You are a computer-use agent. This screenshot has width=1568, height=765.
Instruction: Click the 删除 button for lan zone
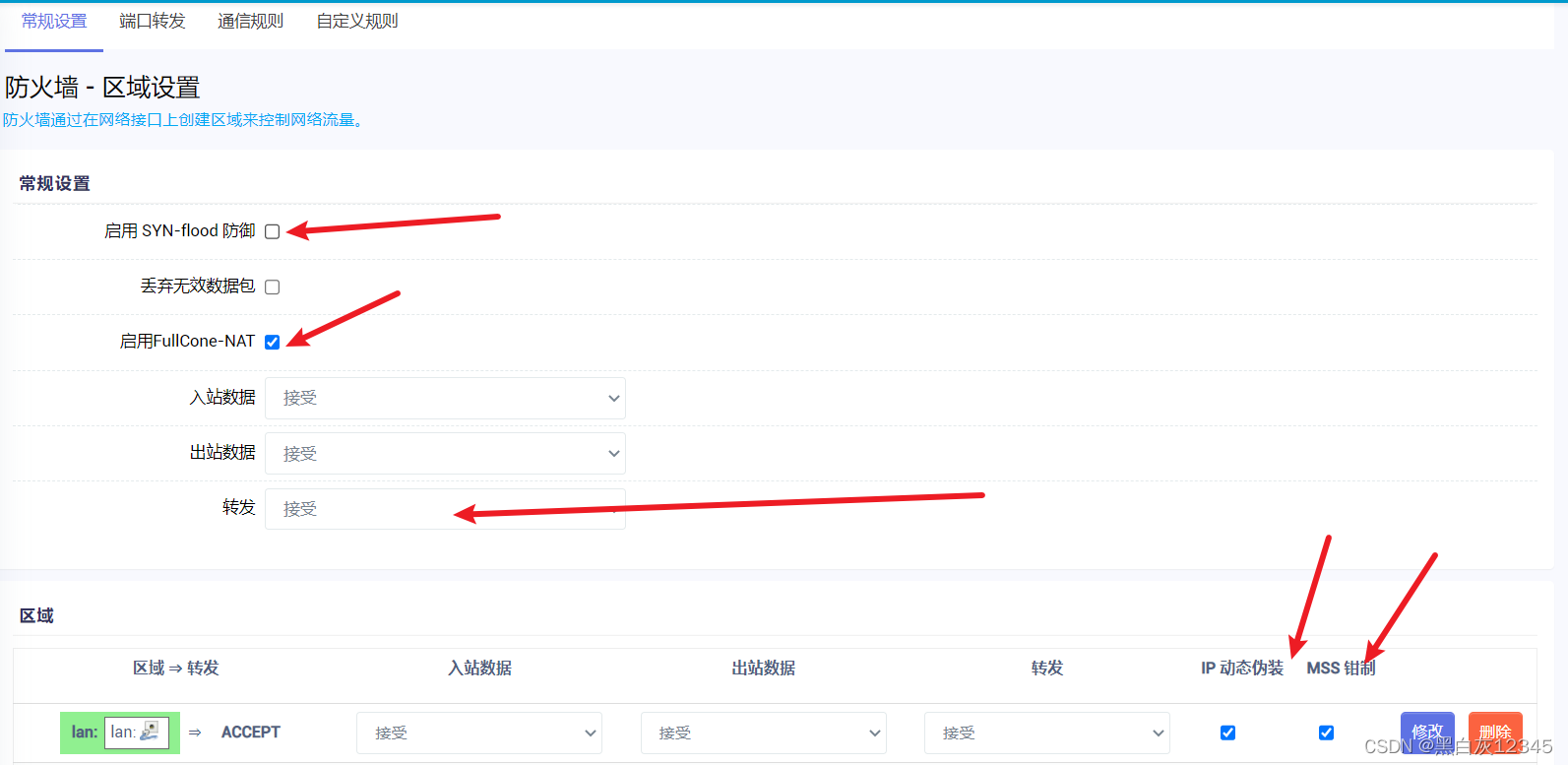click(x=1495, y=732)
